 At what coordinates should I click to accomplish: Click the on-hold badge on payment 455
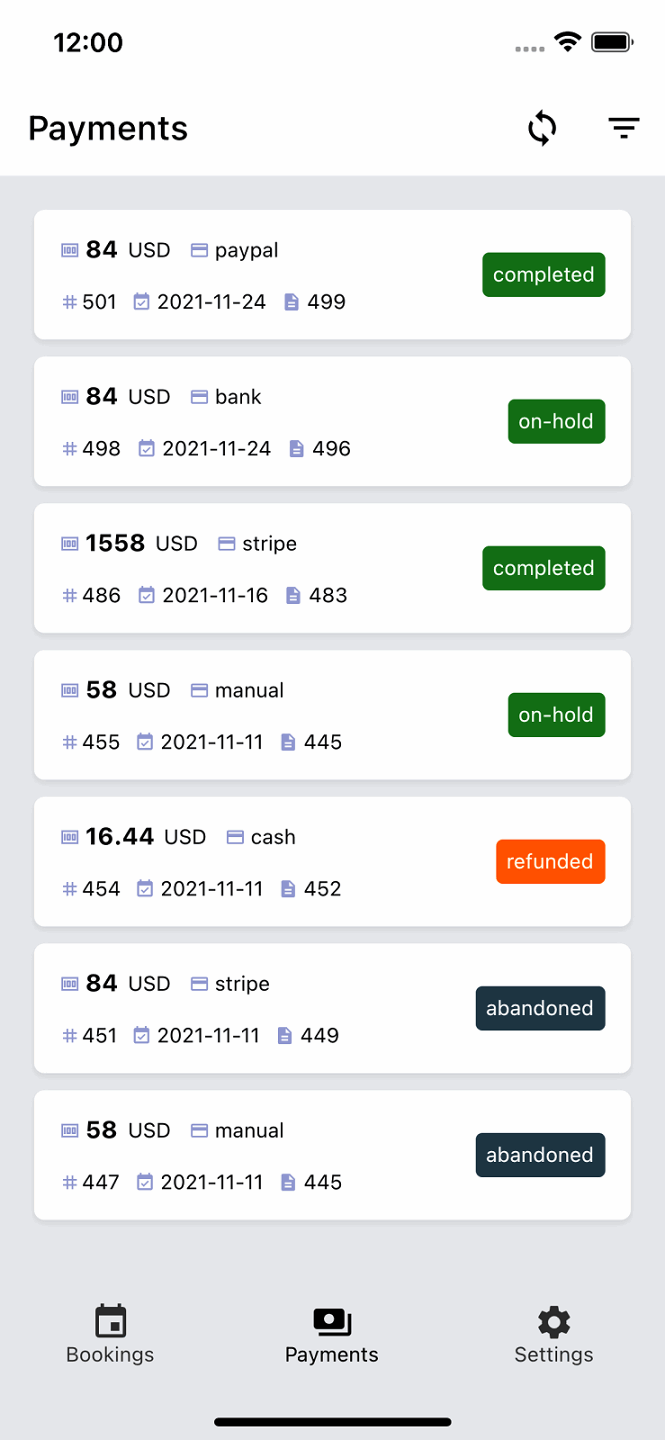pos(555,715)
